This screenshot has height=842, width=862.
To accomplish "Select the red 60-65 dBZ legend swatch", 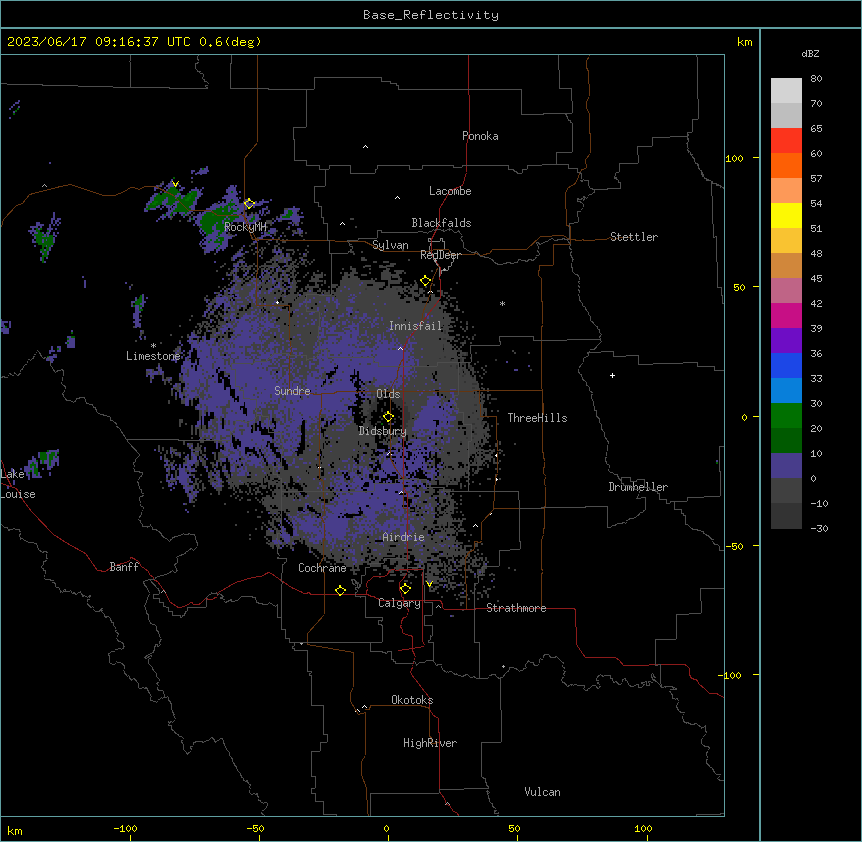I will coord(786,140).
